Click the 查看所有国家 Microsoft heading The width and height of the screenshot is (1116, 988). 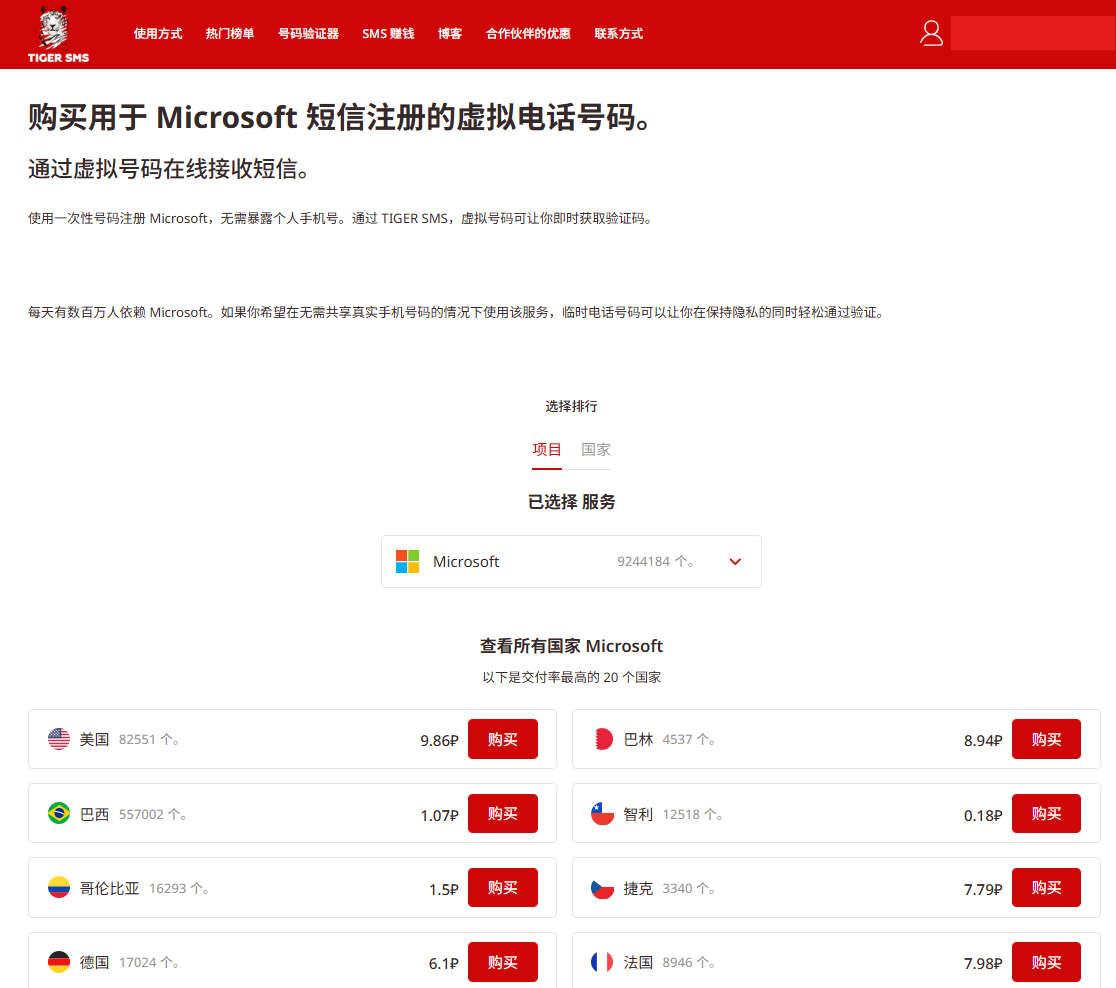[572, 646]
